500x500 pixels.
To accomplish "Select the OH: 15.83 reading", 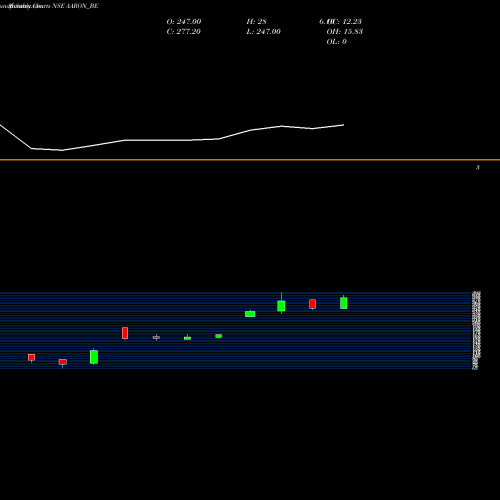I will pos(345,31).
